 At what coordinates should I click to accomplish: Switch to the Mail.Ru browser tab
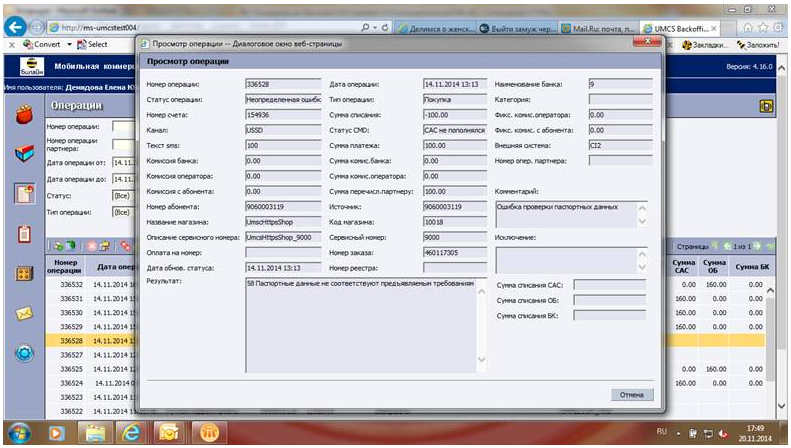[599, 29]
